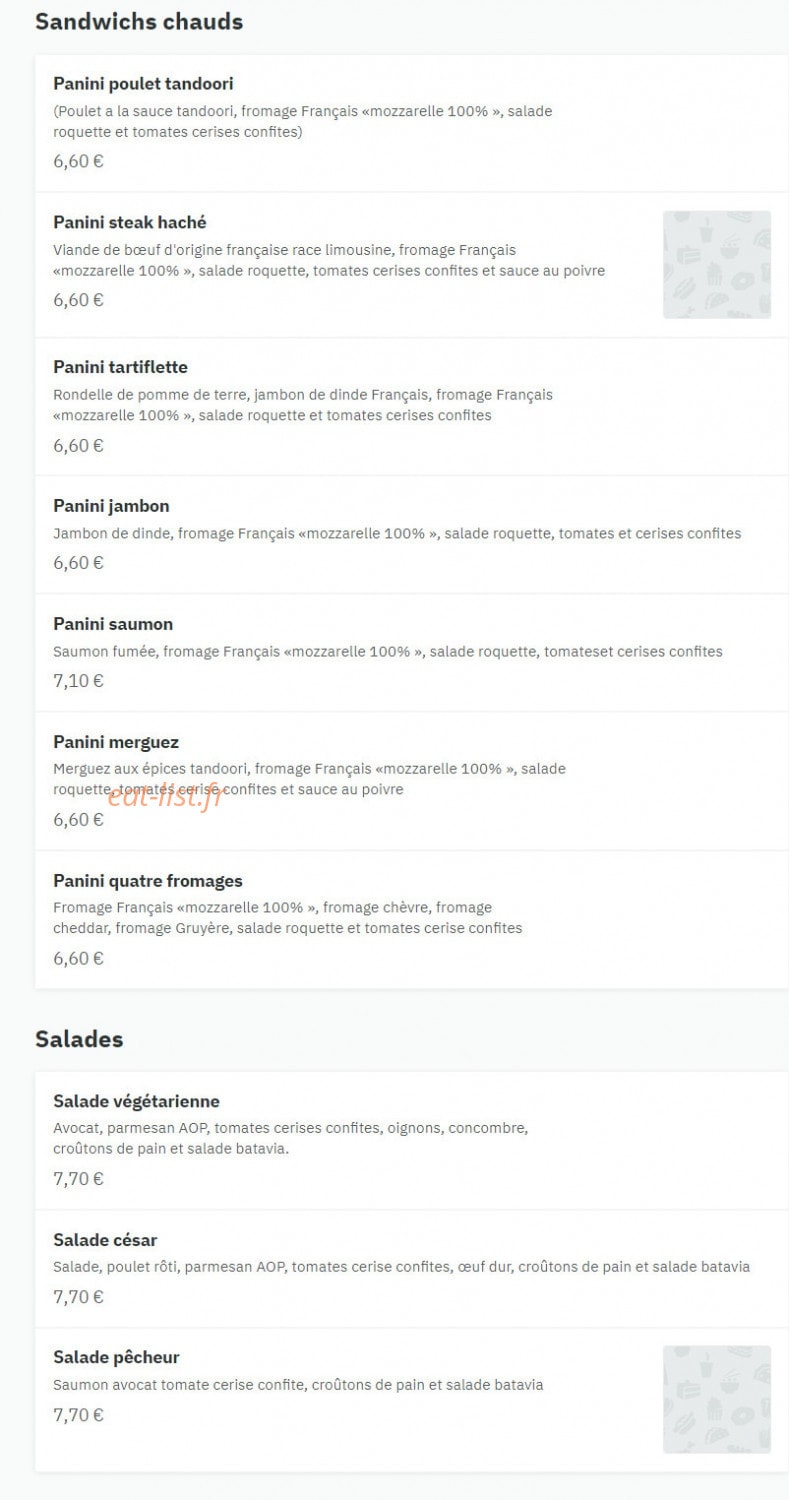Click the Sandwichs chauds section heading
The image size is (789, 1500).
(x=139, y=21)
